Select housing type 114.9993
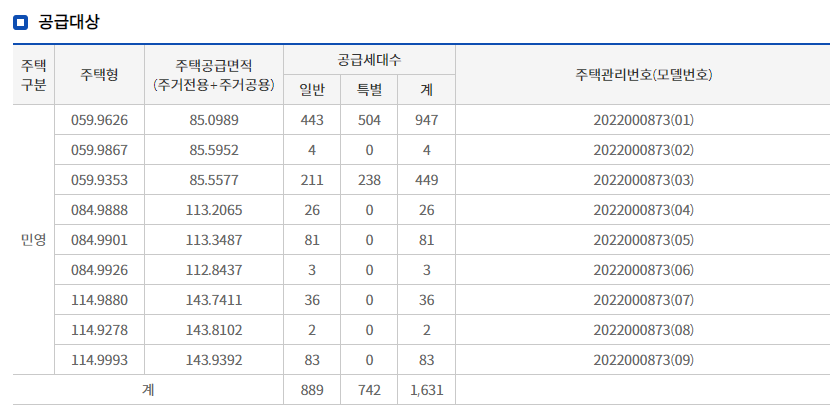The width and height of the screenshot is (830, 418). click(100, 360)
